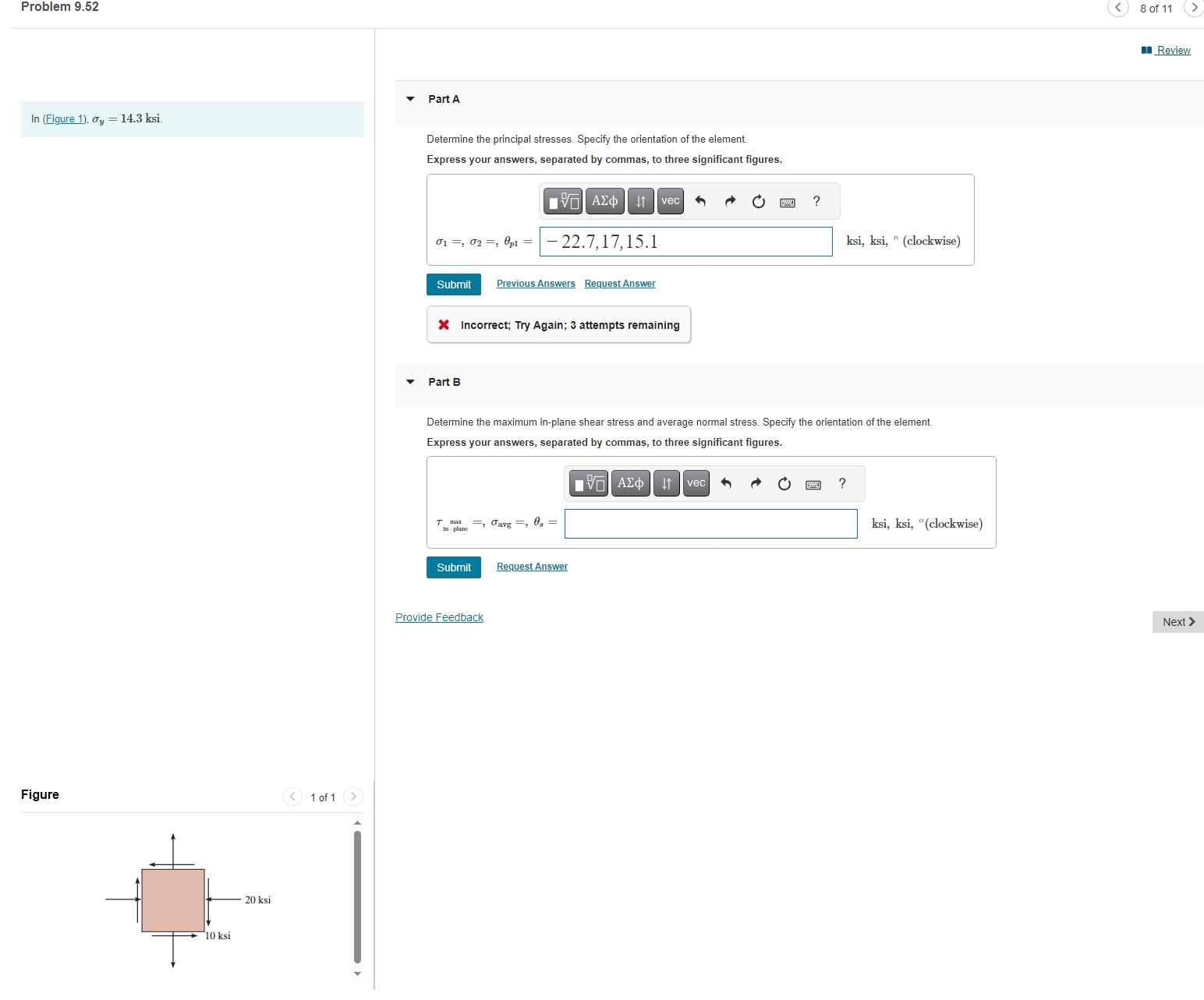
Task: Click the reset icon in Part A toolbar
Action: 758,201
